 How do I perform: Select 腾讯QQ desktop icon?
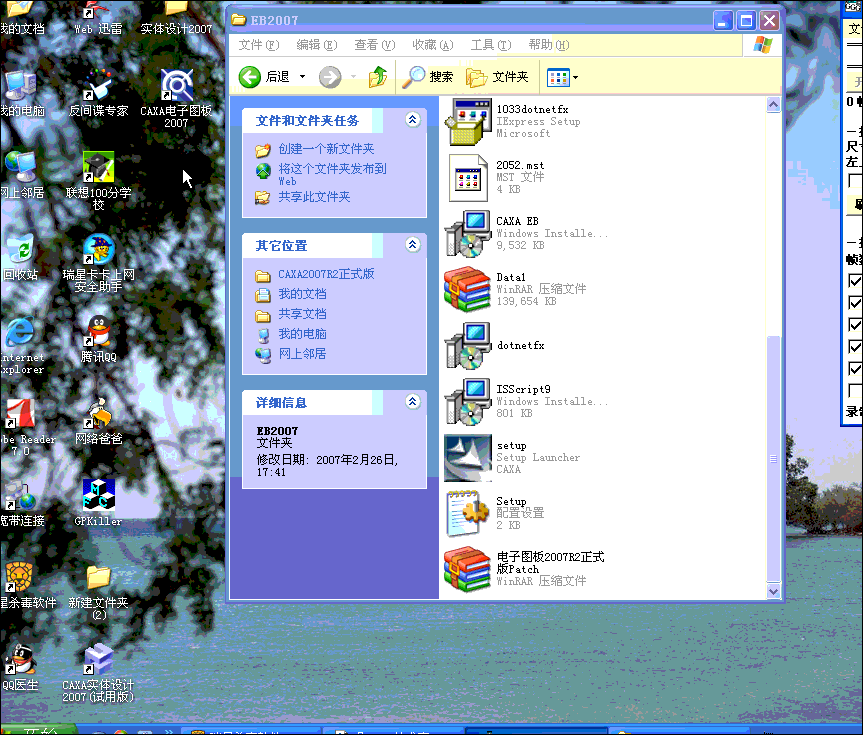coord(98,339)
